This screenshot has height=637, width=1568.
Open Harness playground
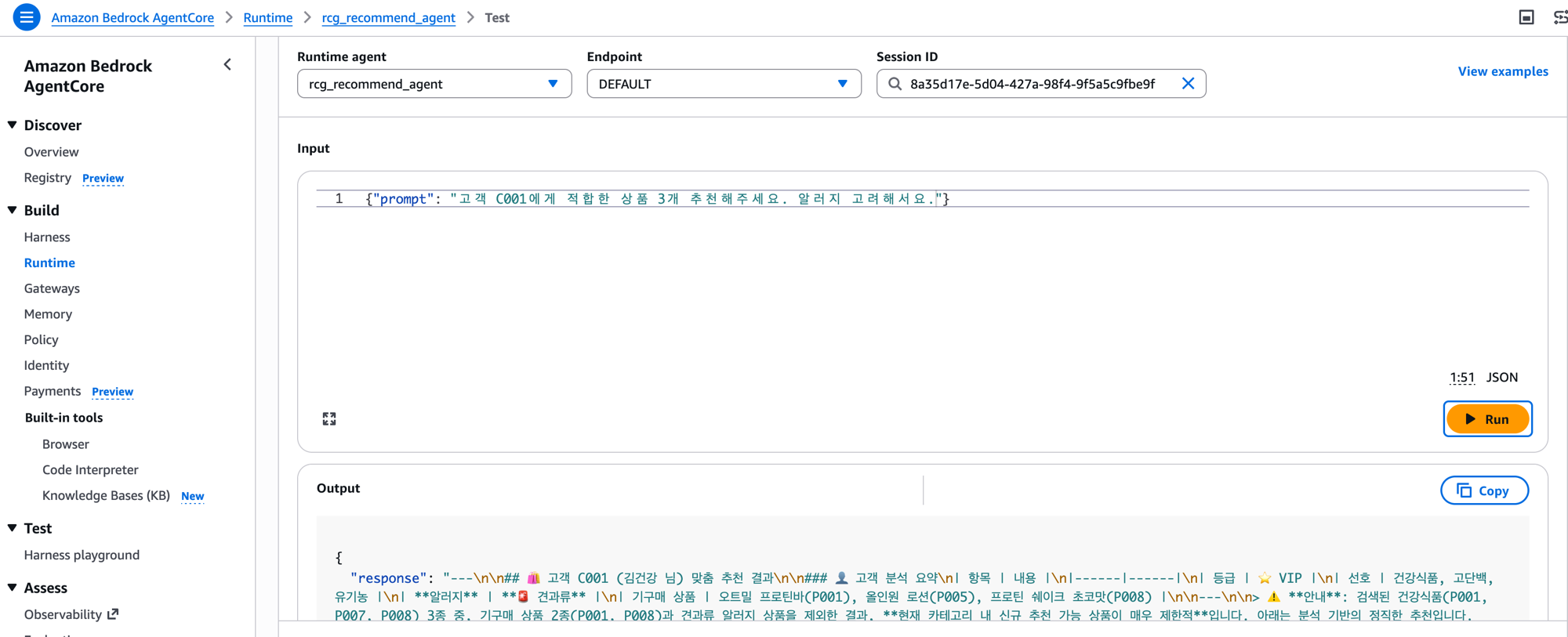pos(82,555)
